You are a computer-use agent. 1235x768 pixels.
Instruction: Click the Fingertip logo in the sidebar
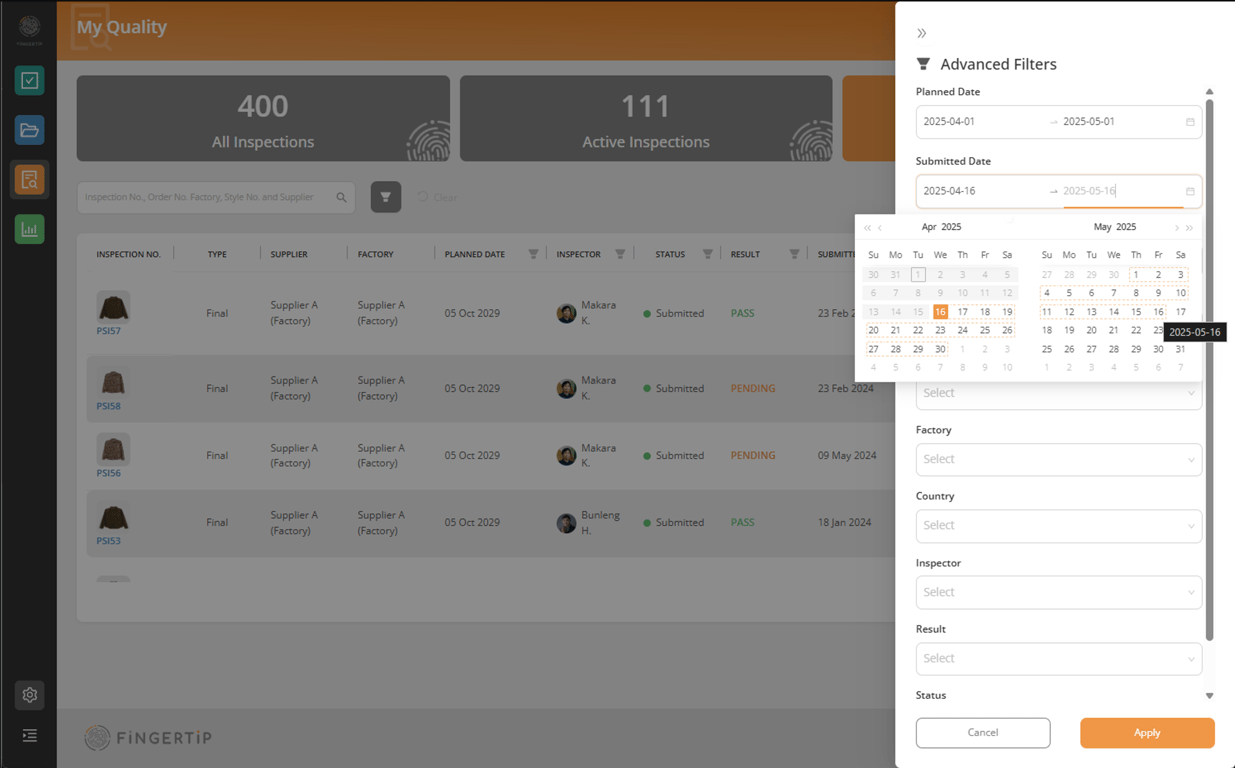[x=29, y=28]
